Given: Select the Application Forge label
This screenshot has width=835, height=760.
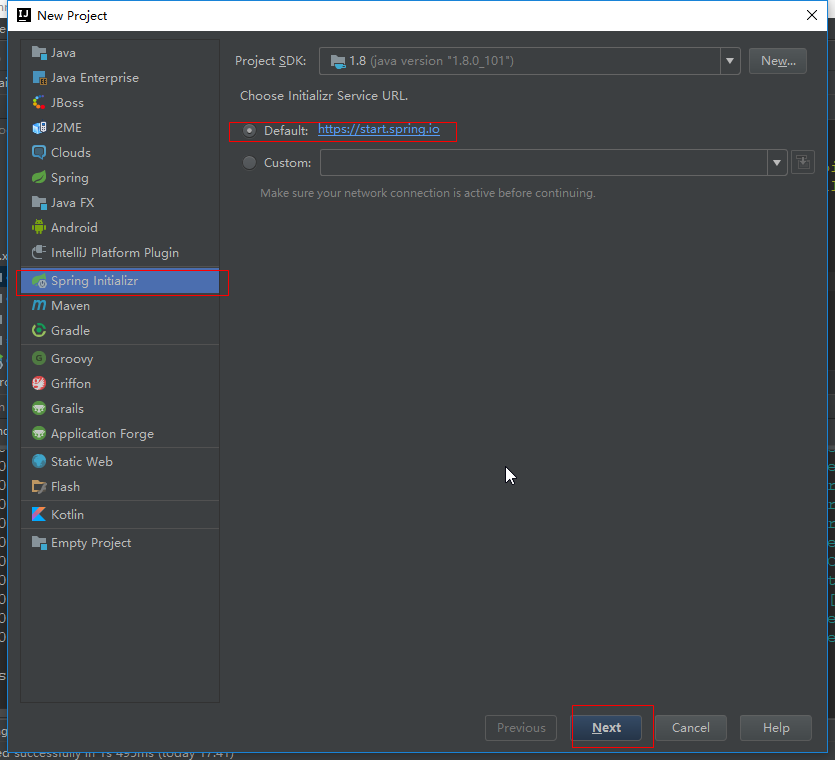Looking at the screenshot, I should point(102,434).
